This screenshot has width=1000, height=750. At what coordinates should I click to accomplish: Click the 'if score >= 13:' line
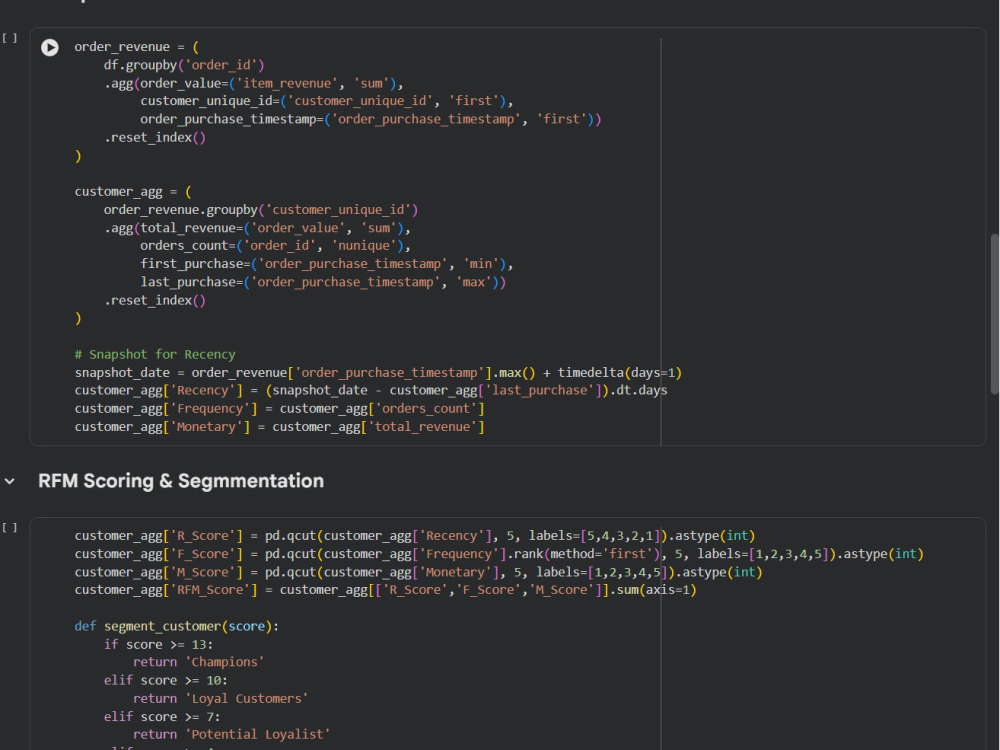coord(158,645)
